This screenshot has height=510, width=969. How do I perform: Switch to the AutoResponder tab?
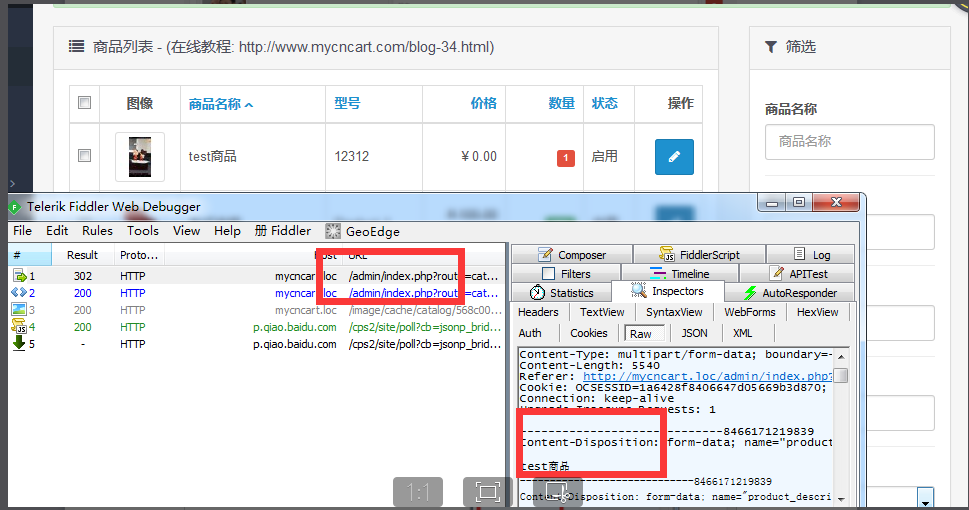(x=790, y=292)
